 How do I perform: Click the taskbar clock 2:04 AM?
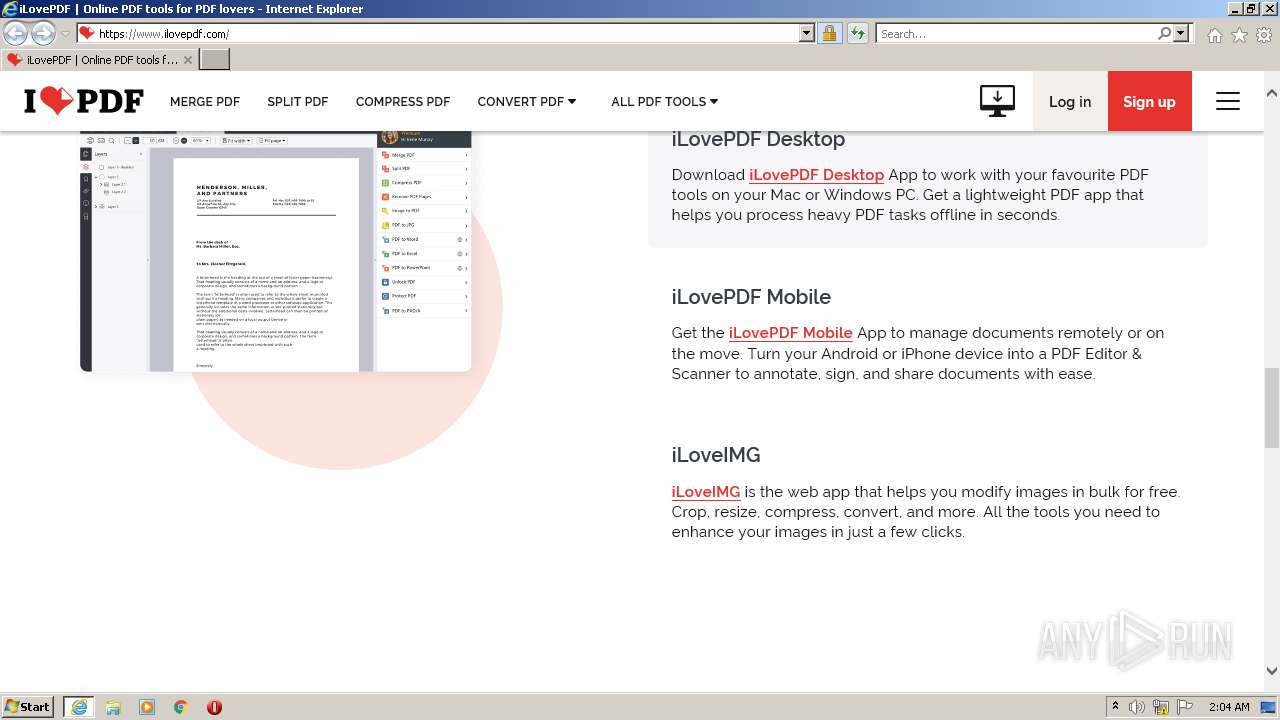[x=1228, y=707]
